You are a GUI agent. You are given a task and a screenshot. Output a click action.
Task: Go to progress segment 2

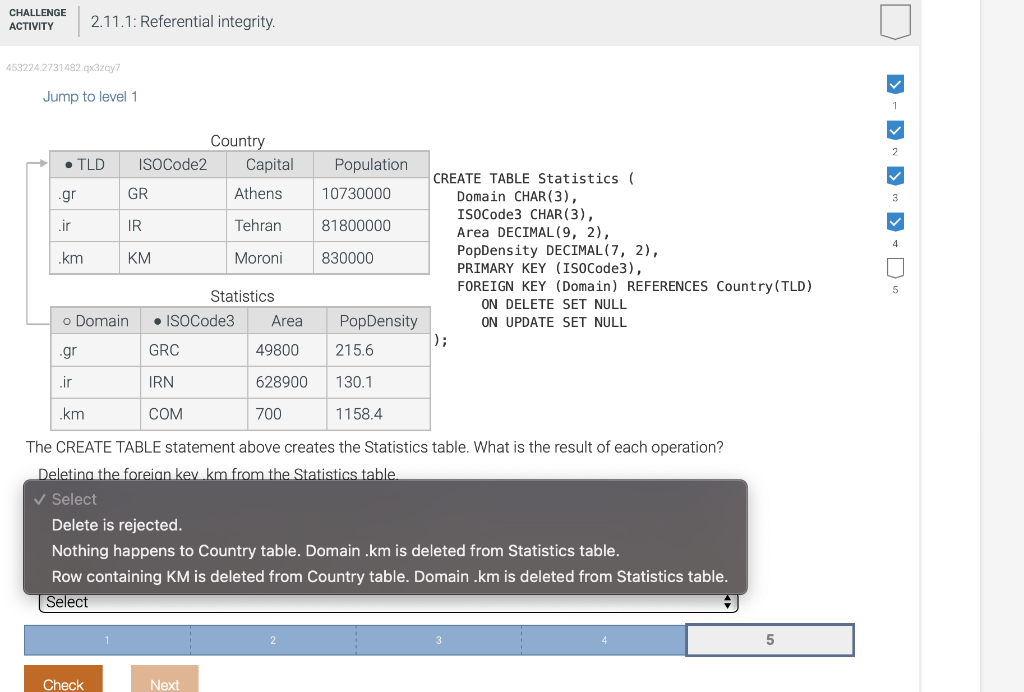(x=273, y=640)
